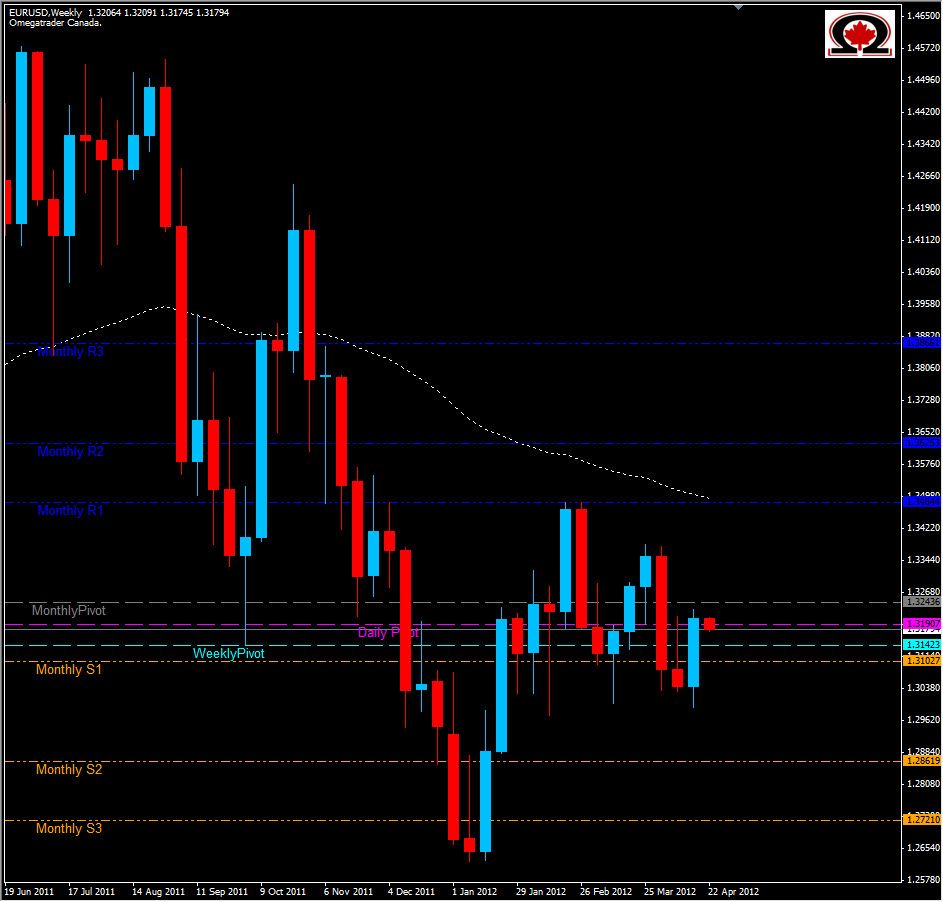The width and height of the screenshot is (943, 902).
Task: Click the cyan WeeklyPivot label
Action: click(x=228, y=652)
